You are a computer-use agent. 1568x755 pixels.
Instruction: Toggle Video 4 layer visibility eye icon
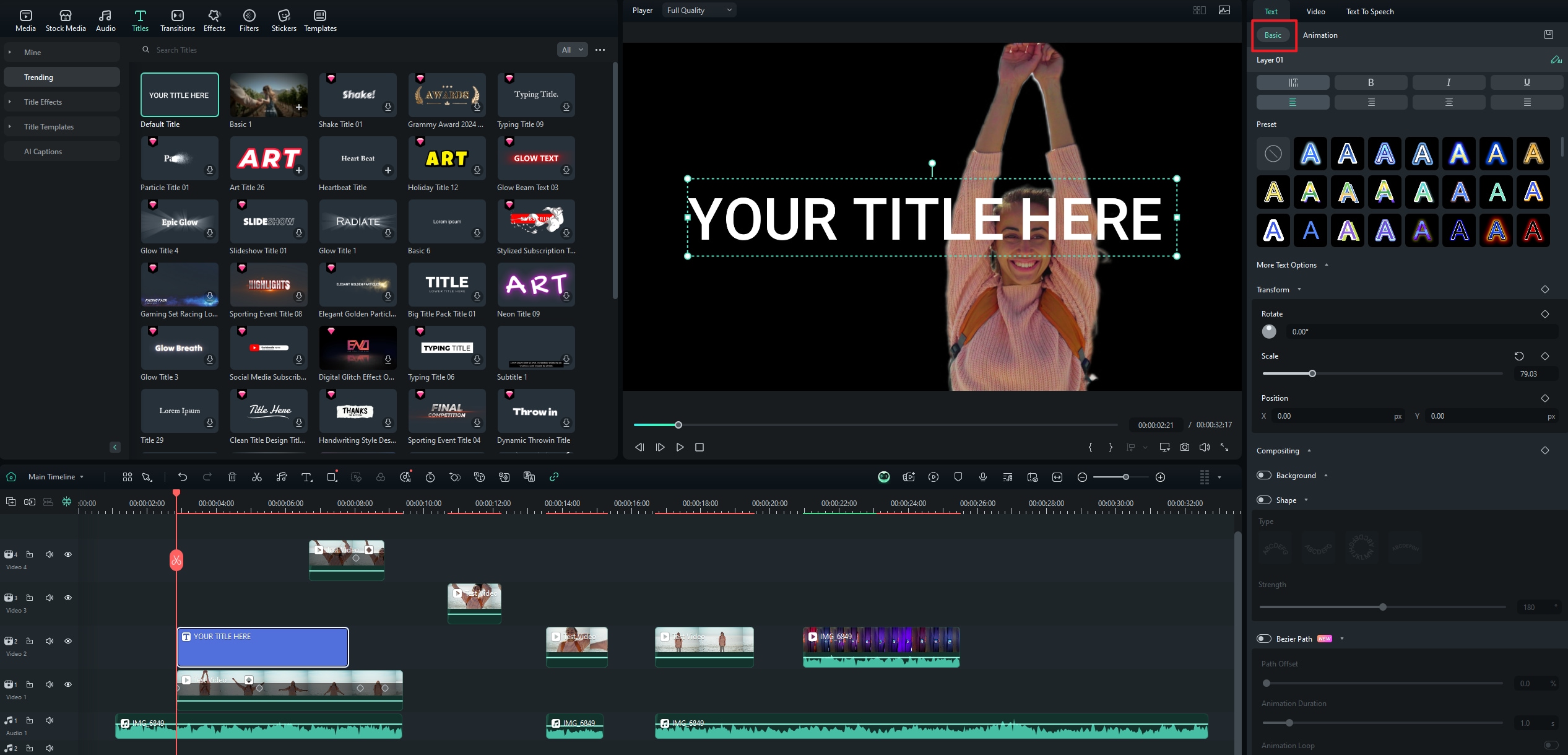pyautogui.click(x=68, y=554)
